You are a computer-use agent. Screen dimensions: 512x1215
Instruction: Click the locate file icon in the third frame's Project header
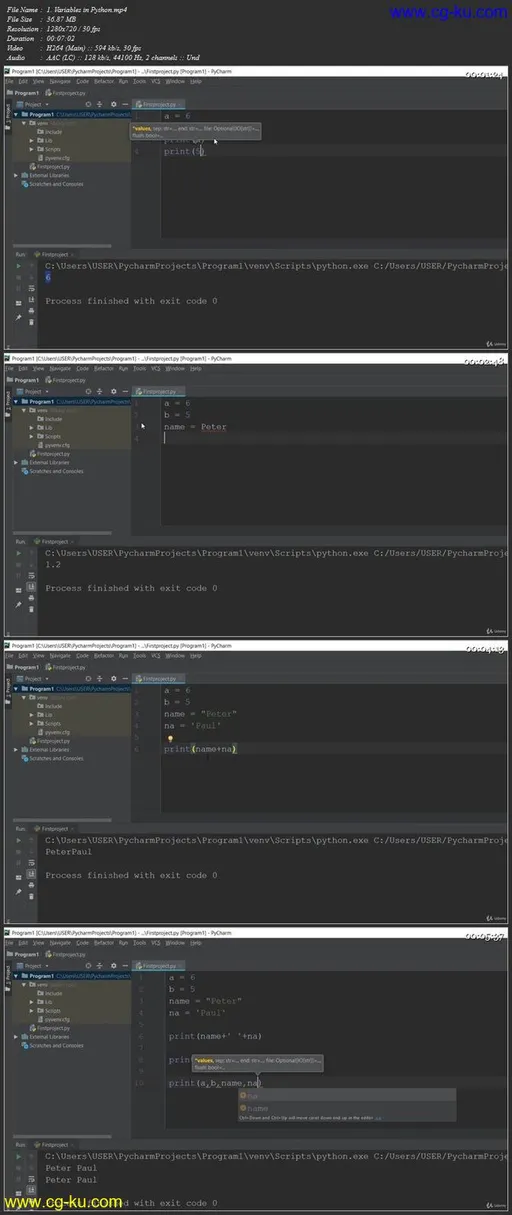pos(88,679)
